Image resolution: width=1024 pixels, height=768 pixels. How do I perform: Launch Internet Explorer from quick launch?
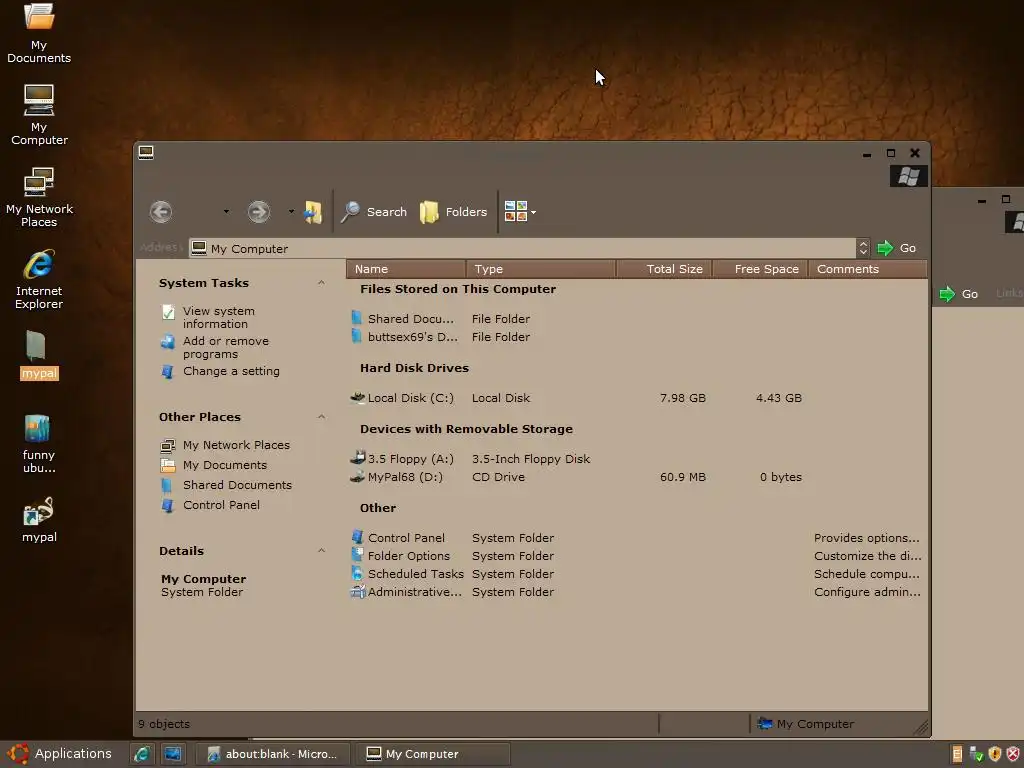142,754
